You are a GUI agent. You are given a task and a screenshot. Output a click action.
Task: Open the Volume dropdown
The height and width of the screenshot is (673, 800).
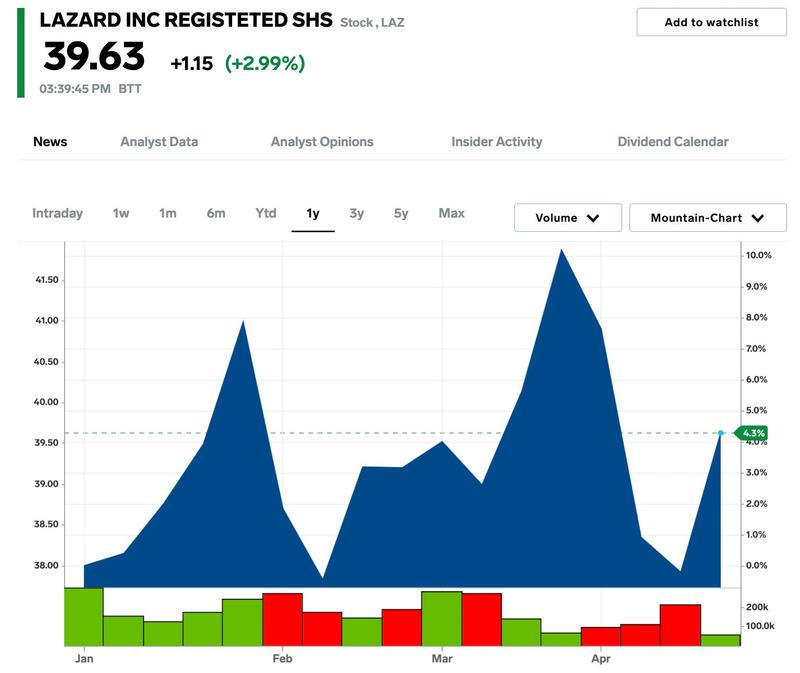(x=568, y=218)
